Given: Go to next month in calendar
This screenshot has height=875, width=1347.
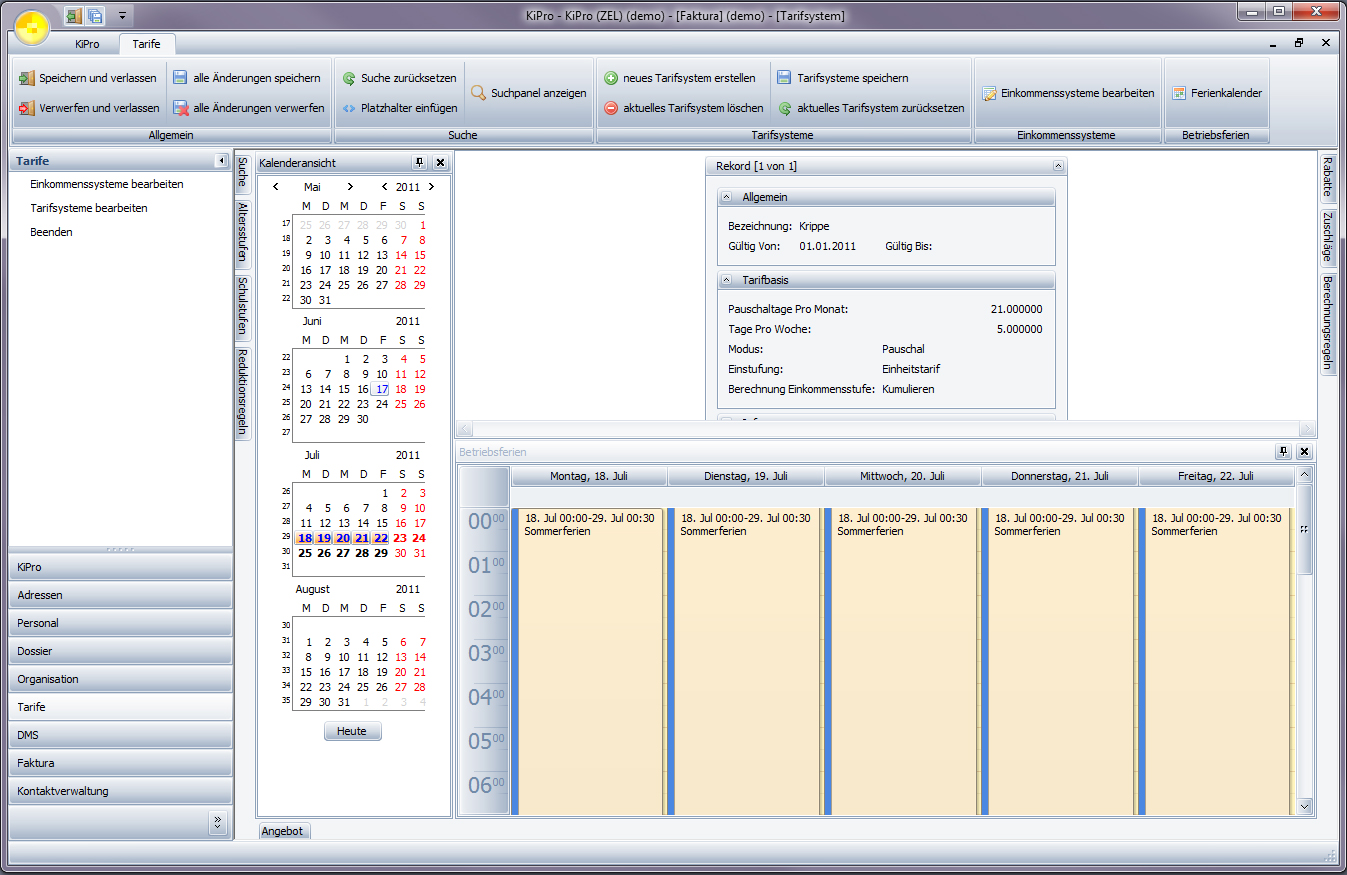Looking at the screenshot, I should [350, 187].
